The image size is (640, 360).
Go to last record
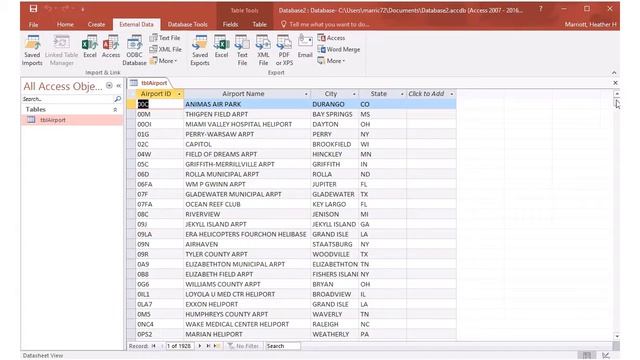[208, 346]
